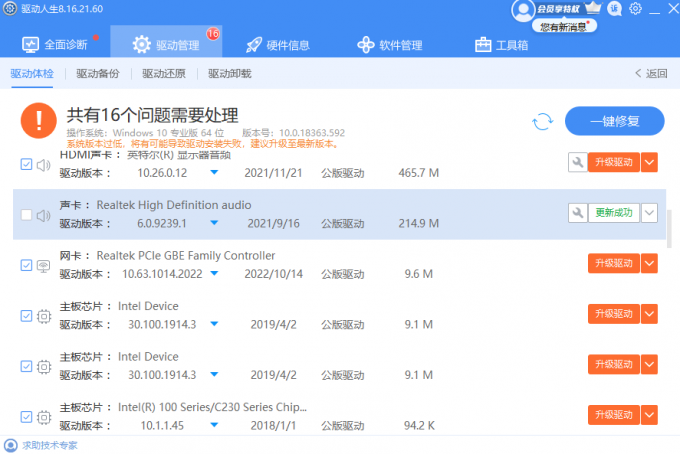Screen dimensions: 680x454
Task: Uncheck the Realtek PCIe GBE network card checkbox
Action: point(26,265)
